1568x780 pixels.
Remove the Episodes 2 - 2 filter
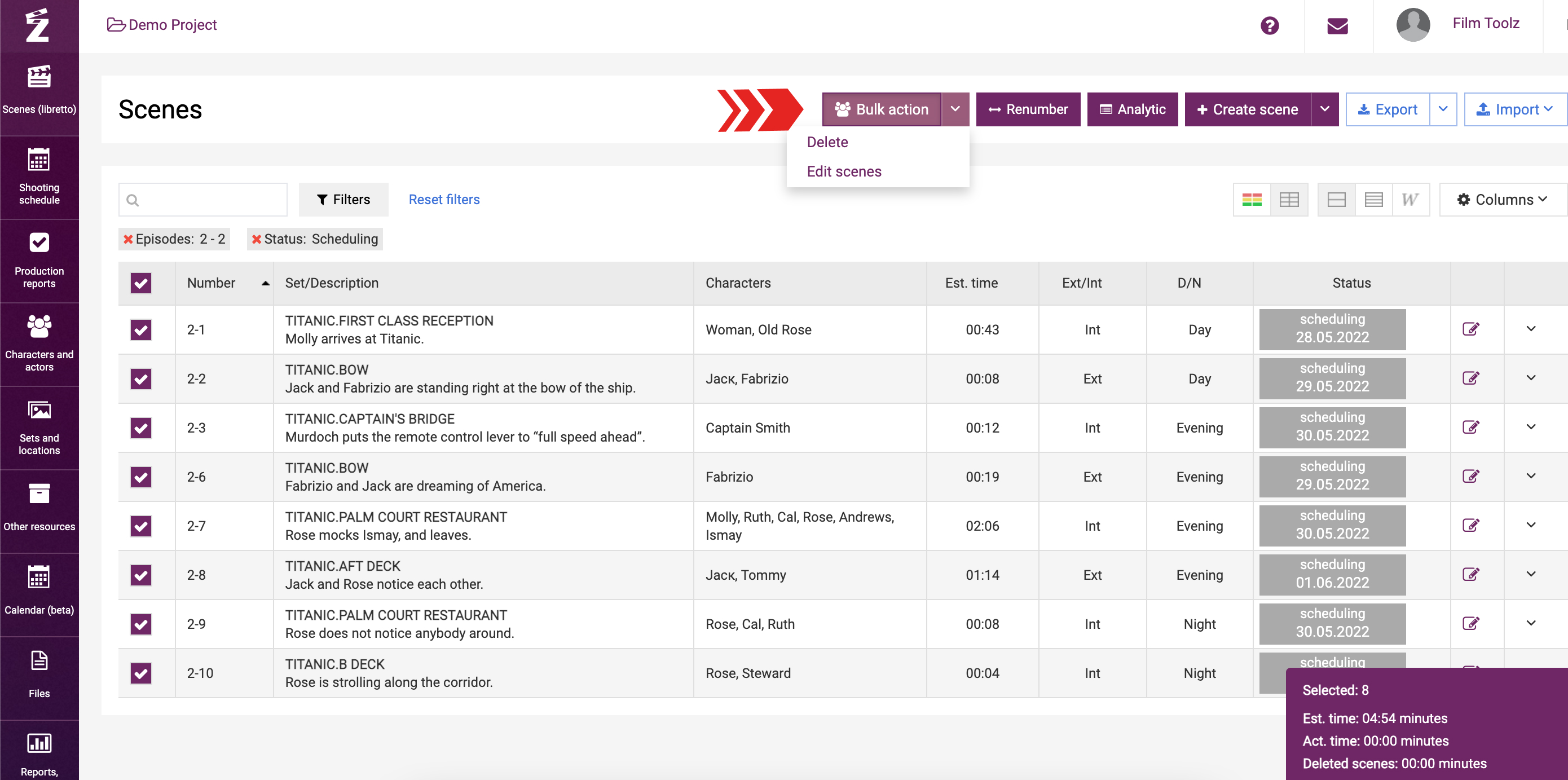tap(128, 239)
